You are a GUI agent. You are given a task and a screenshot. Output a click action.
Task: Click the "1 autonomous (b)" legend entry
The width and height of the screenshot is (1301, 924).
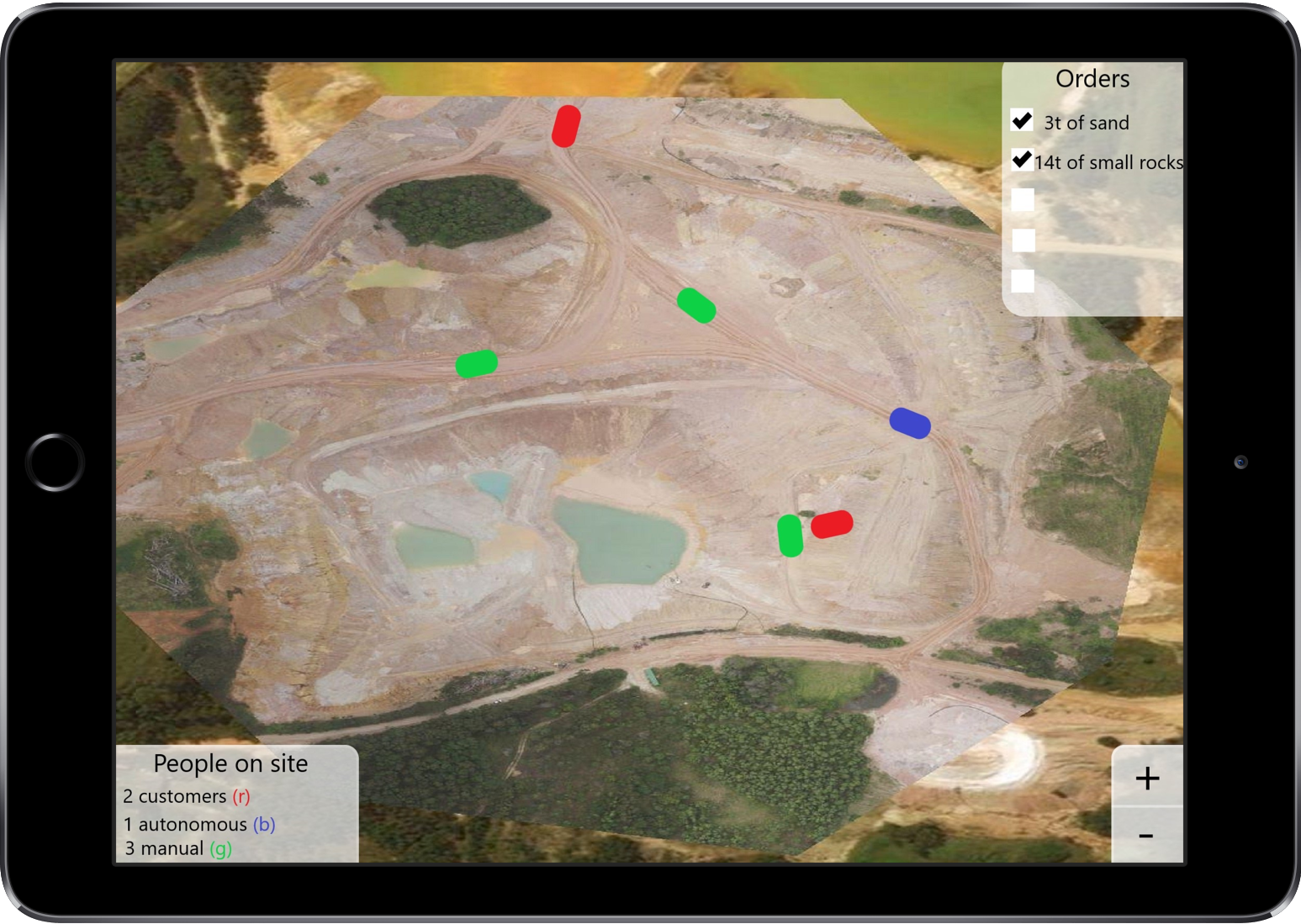[199, 824]
